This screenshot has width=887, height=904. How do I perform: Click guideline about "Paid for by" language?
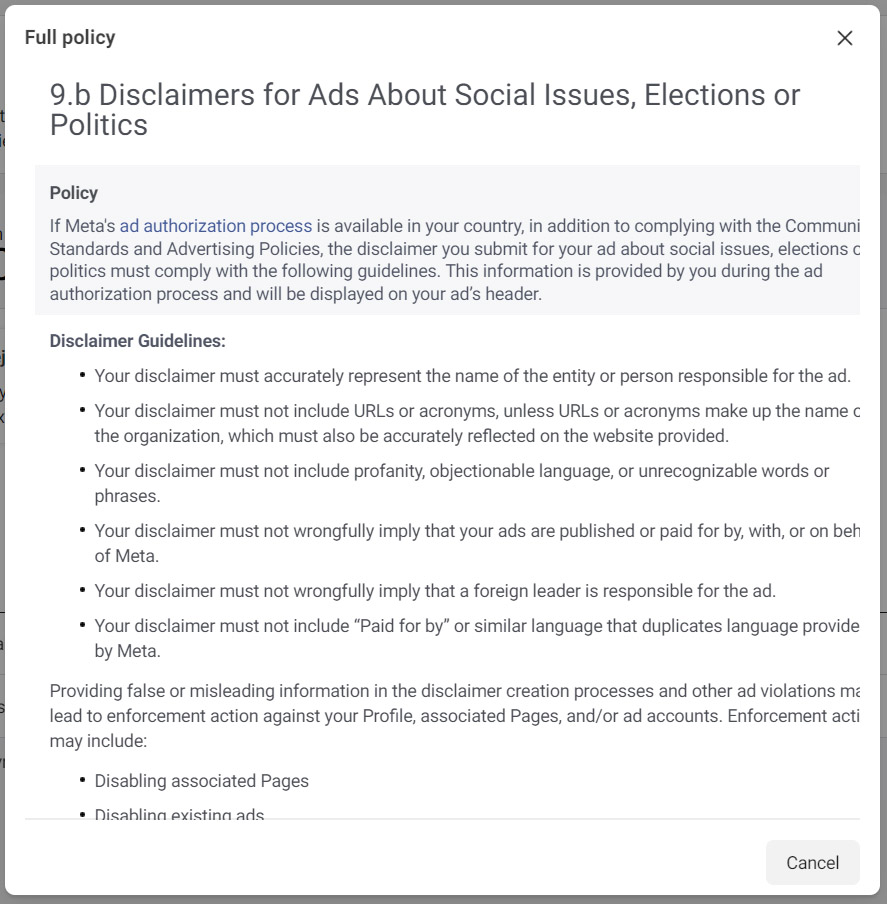[472, 638]
